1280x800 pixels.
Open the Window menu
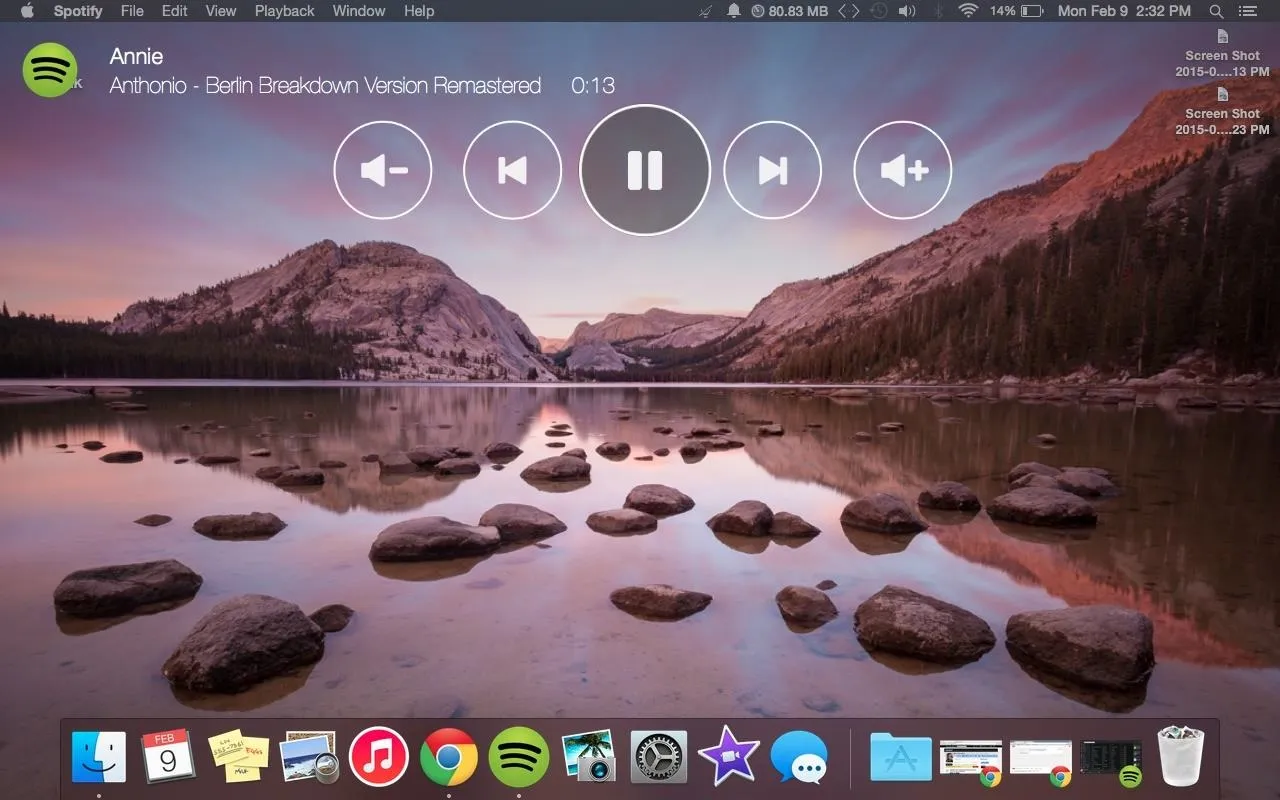coord(359,11)
